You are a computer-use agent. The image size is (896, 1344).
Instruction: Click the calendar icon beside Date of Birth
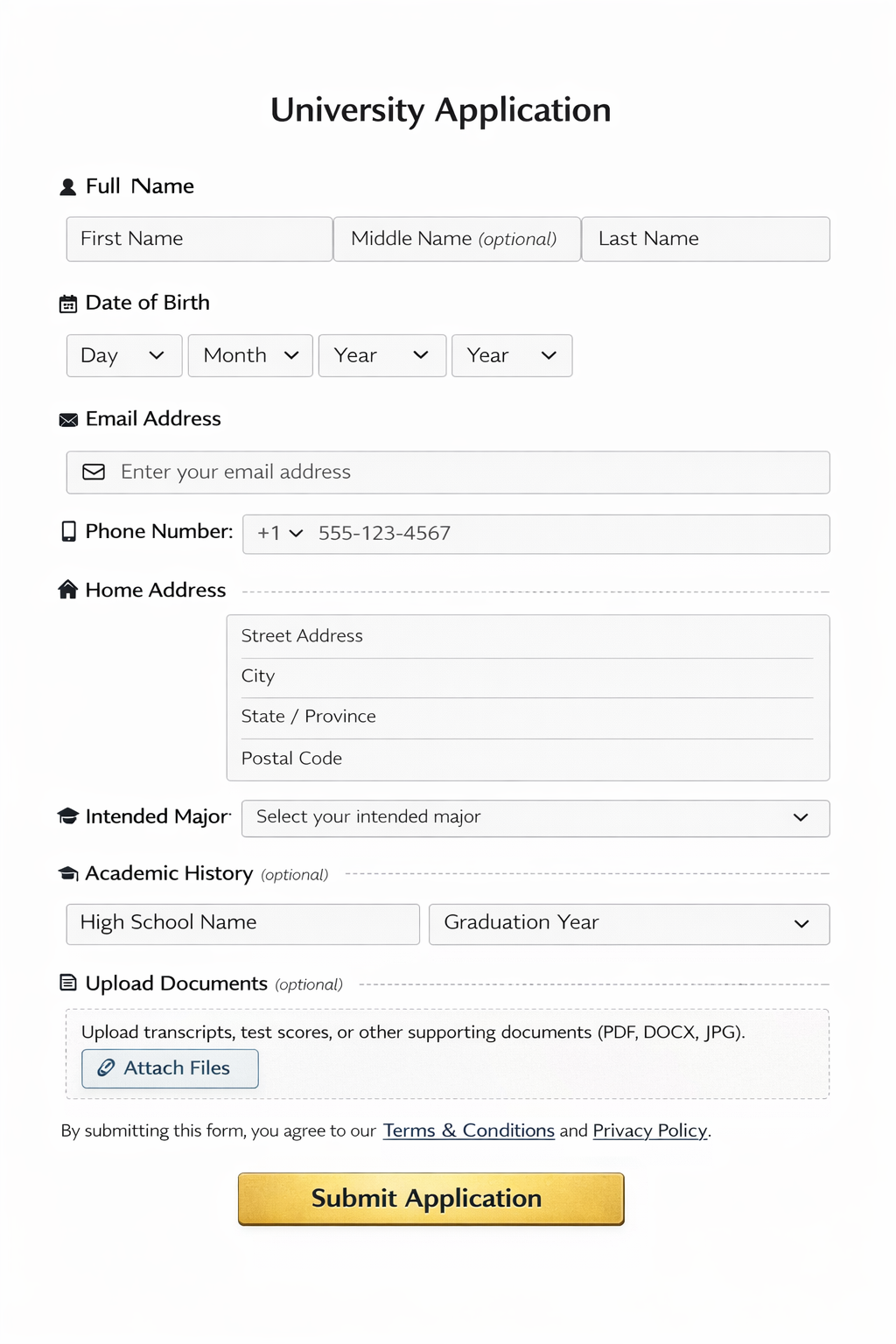pos(68,303)
